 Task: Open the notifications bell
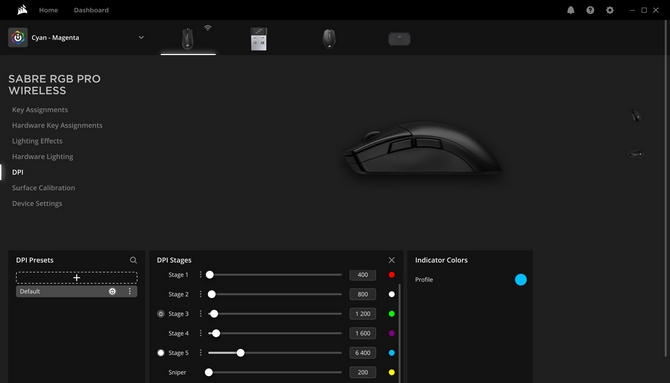tap(570, 10)
